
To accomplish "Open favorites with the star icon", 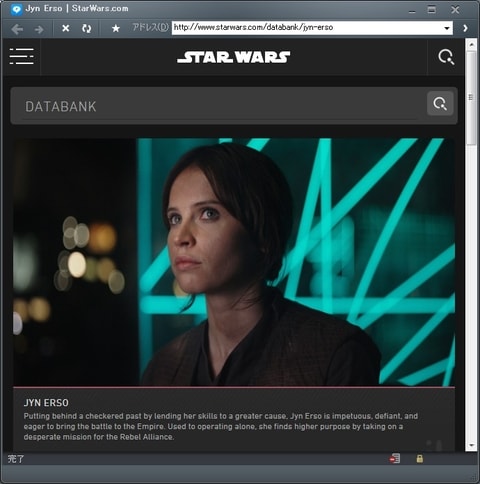I will (x=116, y=28).
